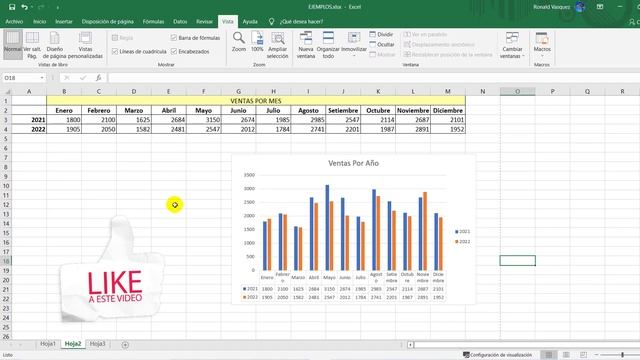Click the Undo arrow icon

click(25, 7)
